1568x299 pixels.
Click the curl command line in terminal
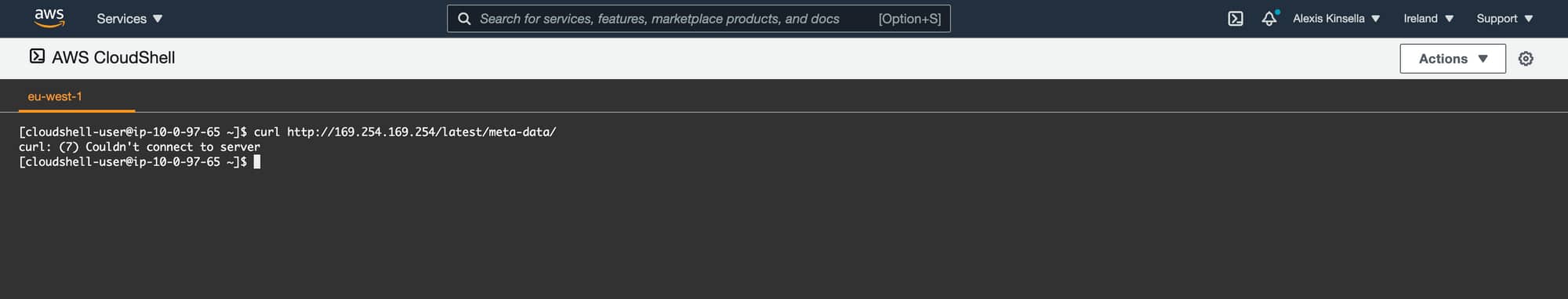coord(287,132)
